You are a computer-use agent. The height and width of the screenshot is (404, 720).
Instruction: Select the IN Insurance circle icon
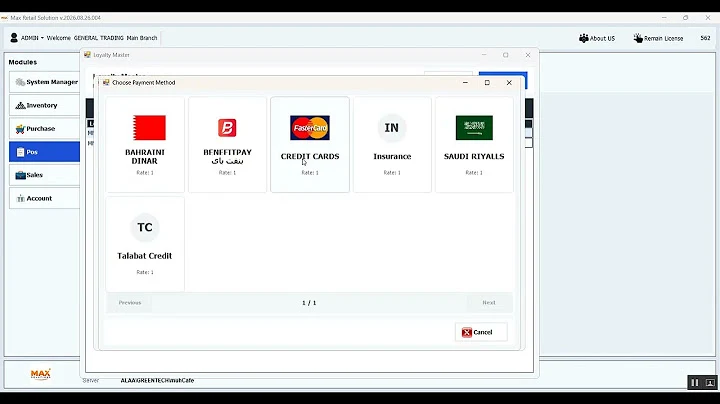click(x=392, y=128)
